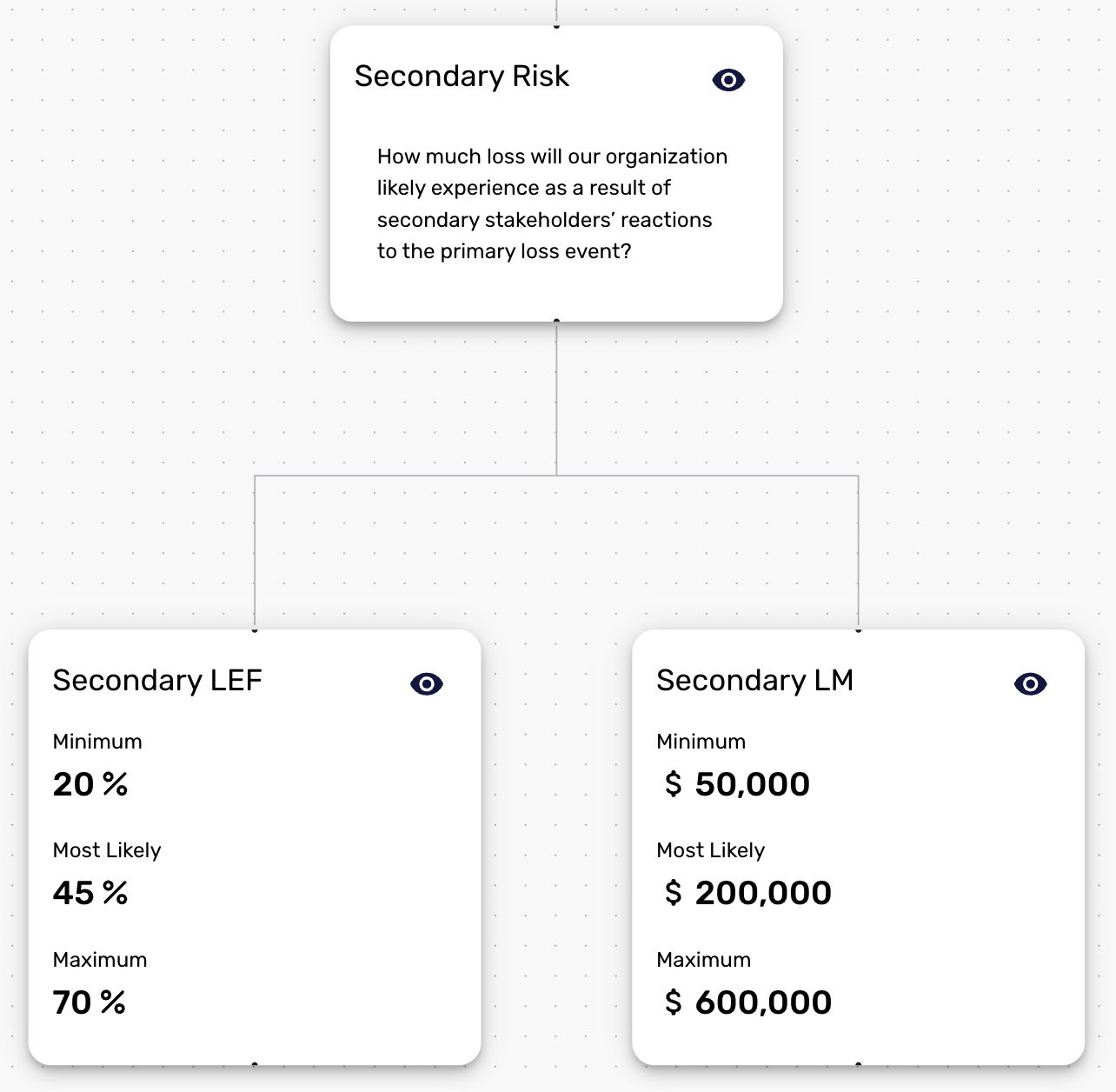Viewport: 1116px width, 1092px height.
Task: Toggle the Secondary LM eye icon
Action: 1031,684
